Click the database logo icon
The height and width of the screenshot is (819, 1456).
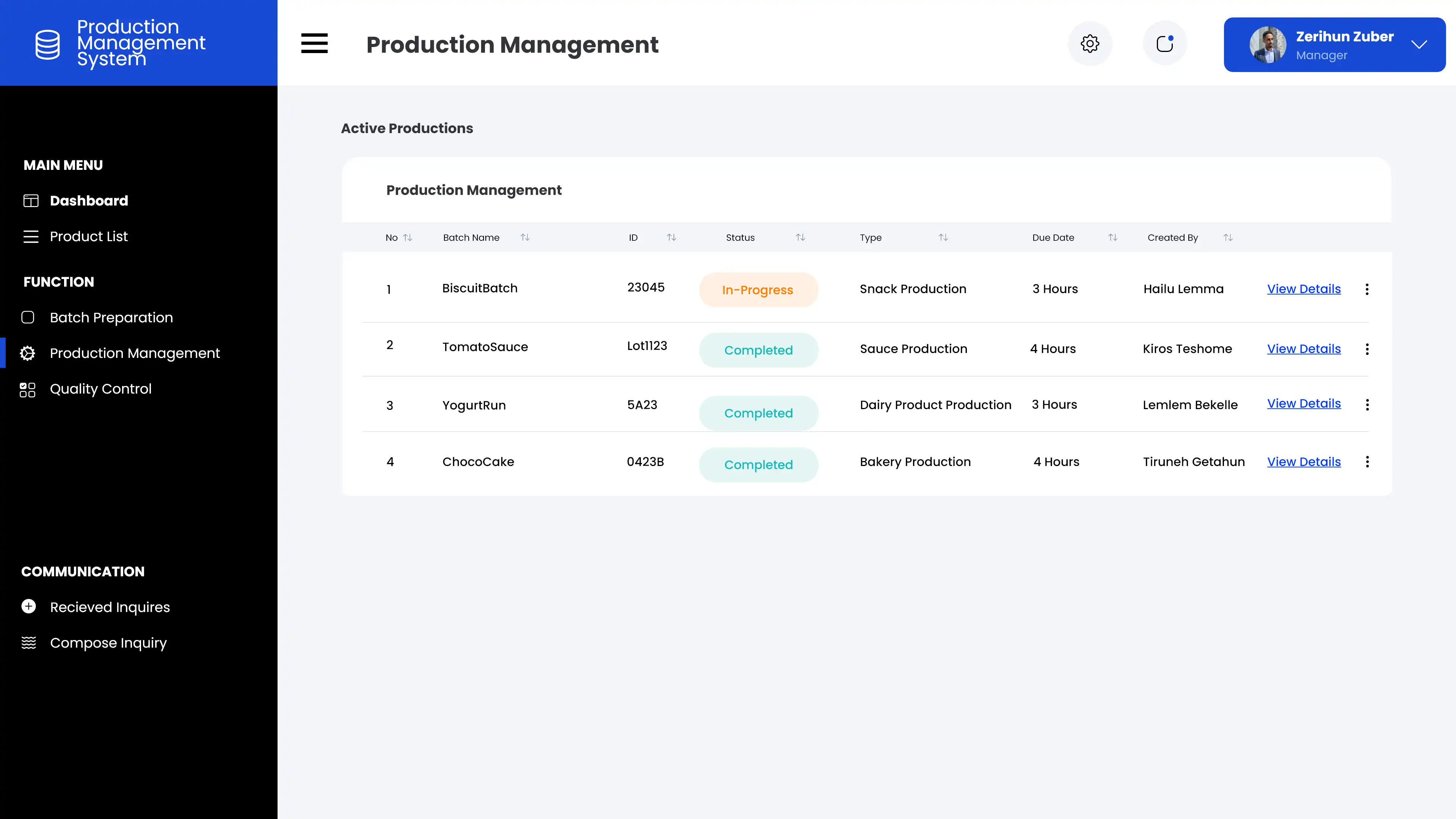coord(47,44)
